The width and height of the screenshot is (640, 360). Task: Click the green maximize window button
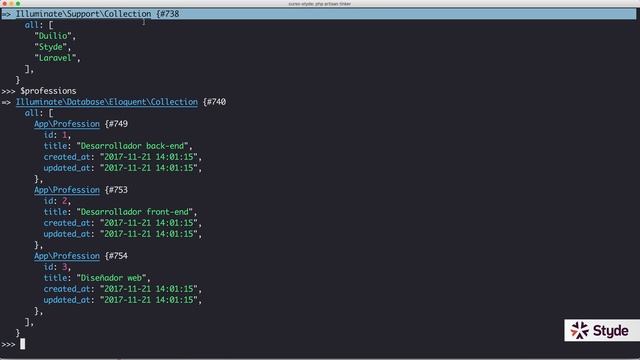point(18,3)
